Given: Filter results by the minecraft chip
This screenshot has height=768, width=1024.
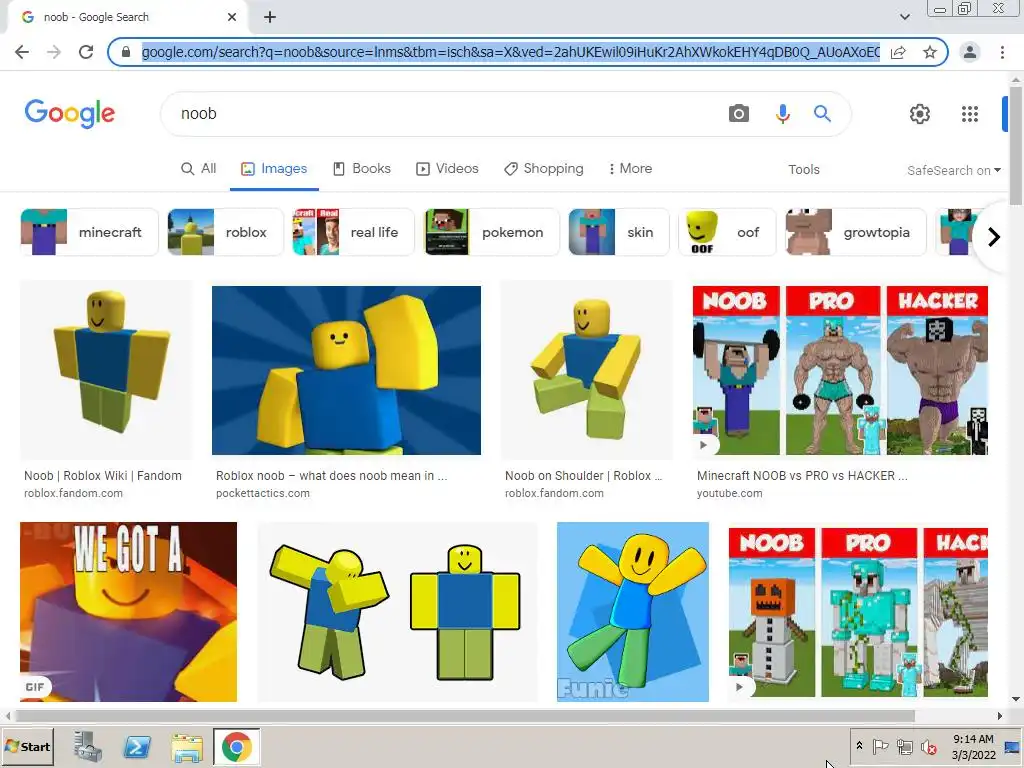Looking at the screenshot, I should 89,232.
